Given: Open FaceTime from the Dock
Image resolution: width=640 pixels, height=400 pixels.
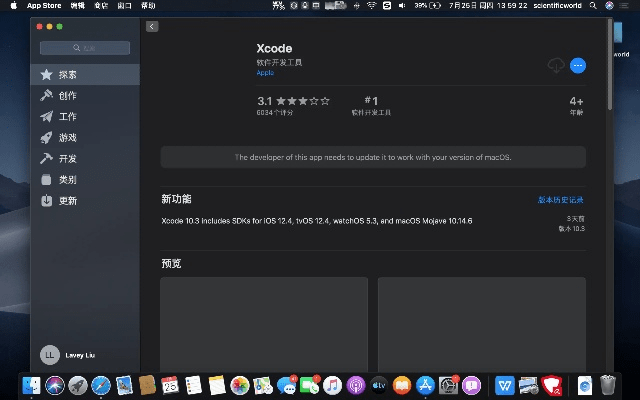Looking at the screenshot, I should [x=309, y=385].
